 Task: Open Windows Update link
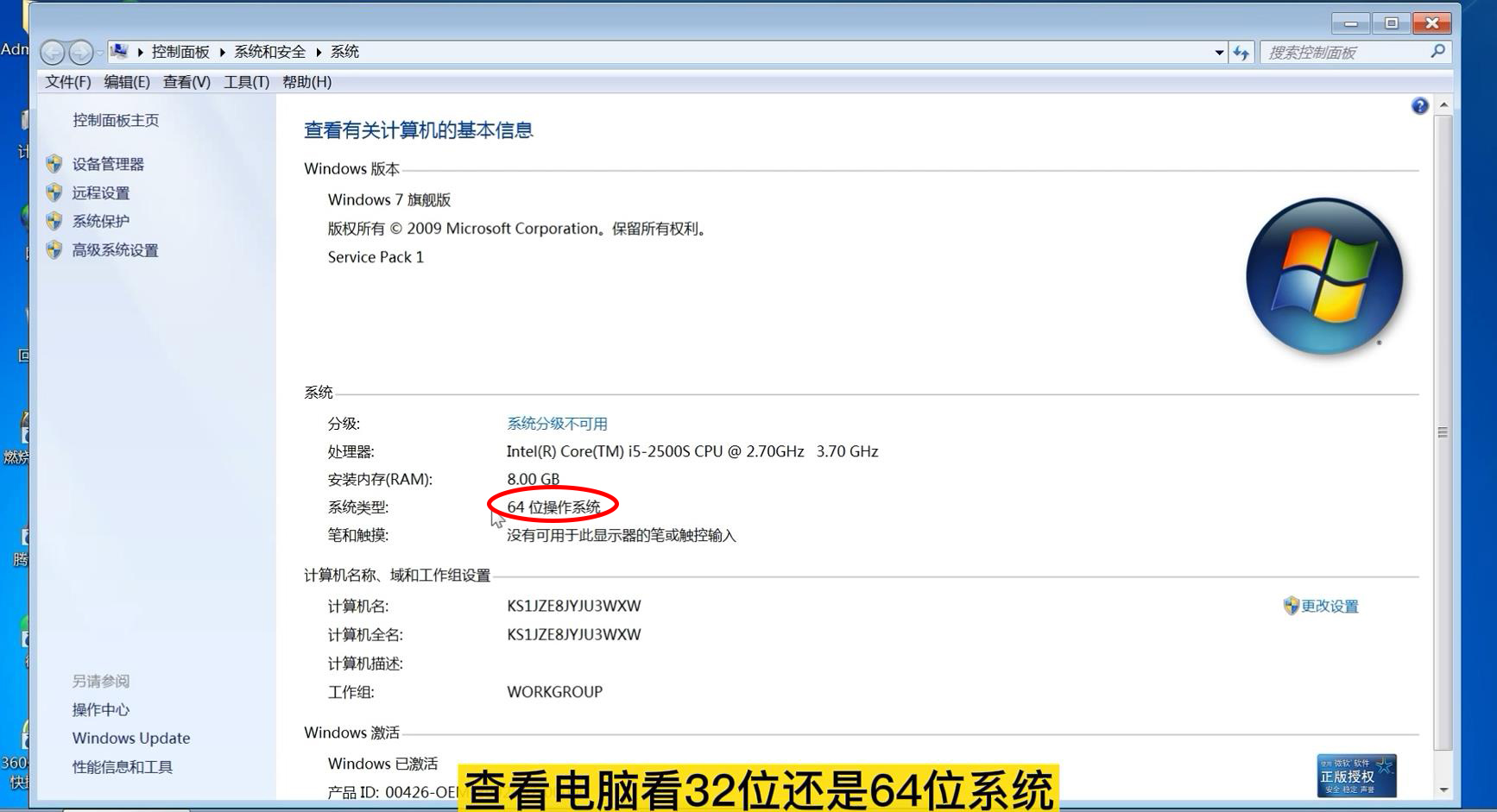(x=131, y=738)
